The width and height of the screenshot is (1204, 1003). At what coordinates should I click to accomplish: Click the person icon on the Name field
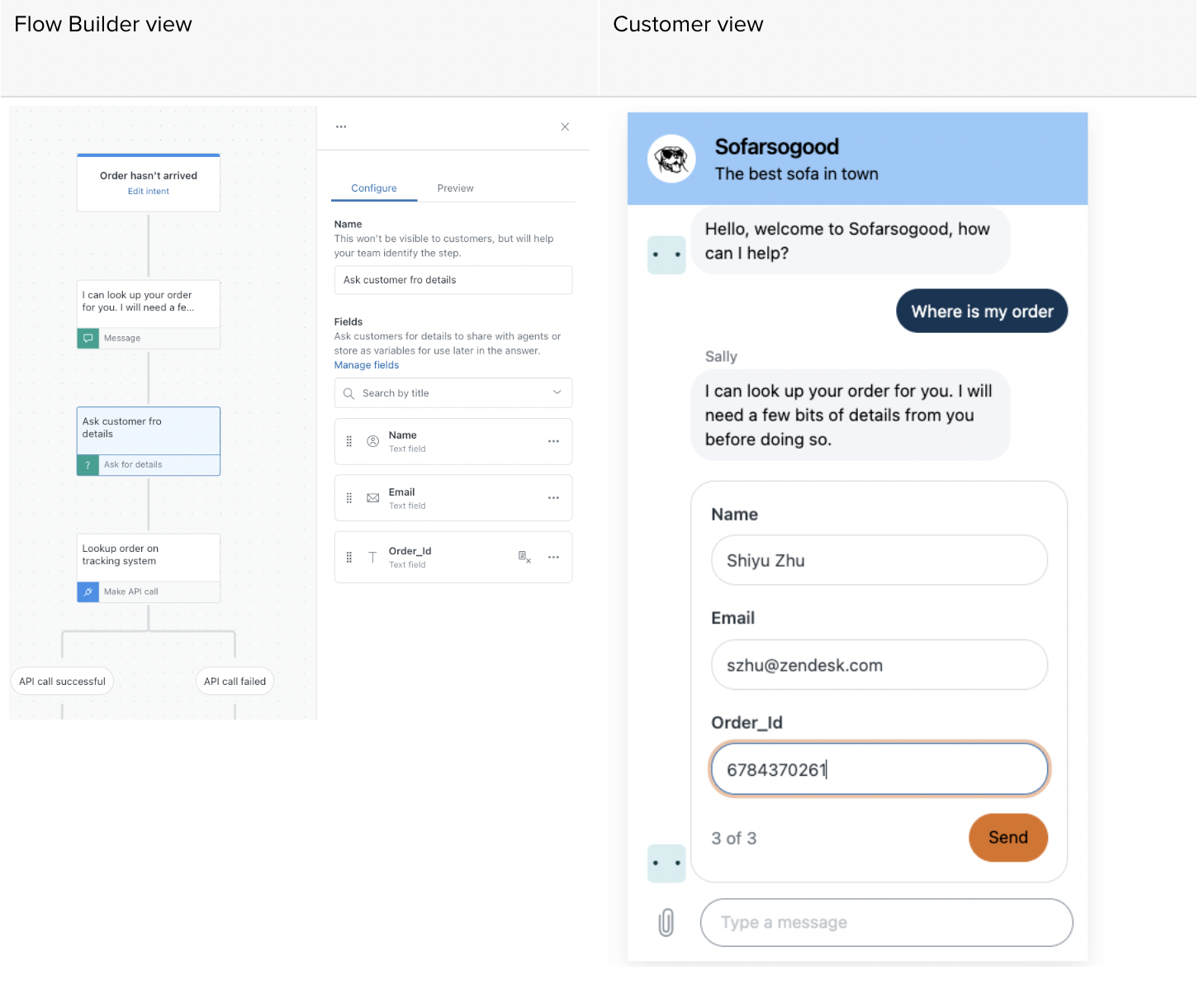pos(372,441)
